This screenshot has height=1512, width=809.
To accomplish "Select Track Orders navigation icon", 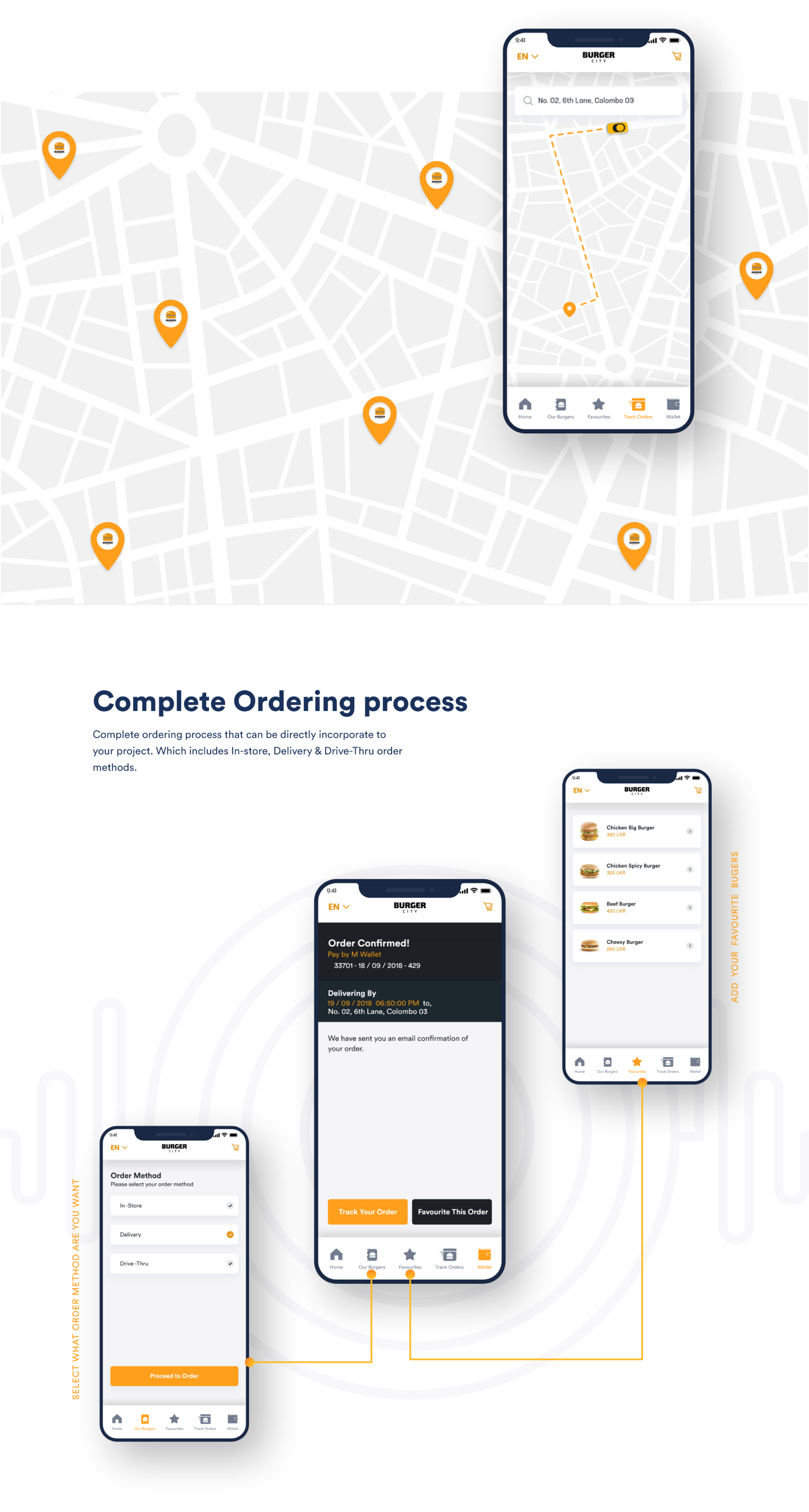I will [x=638, y=405].
